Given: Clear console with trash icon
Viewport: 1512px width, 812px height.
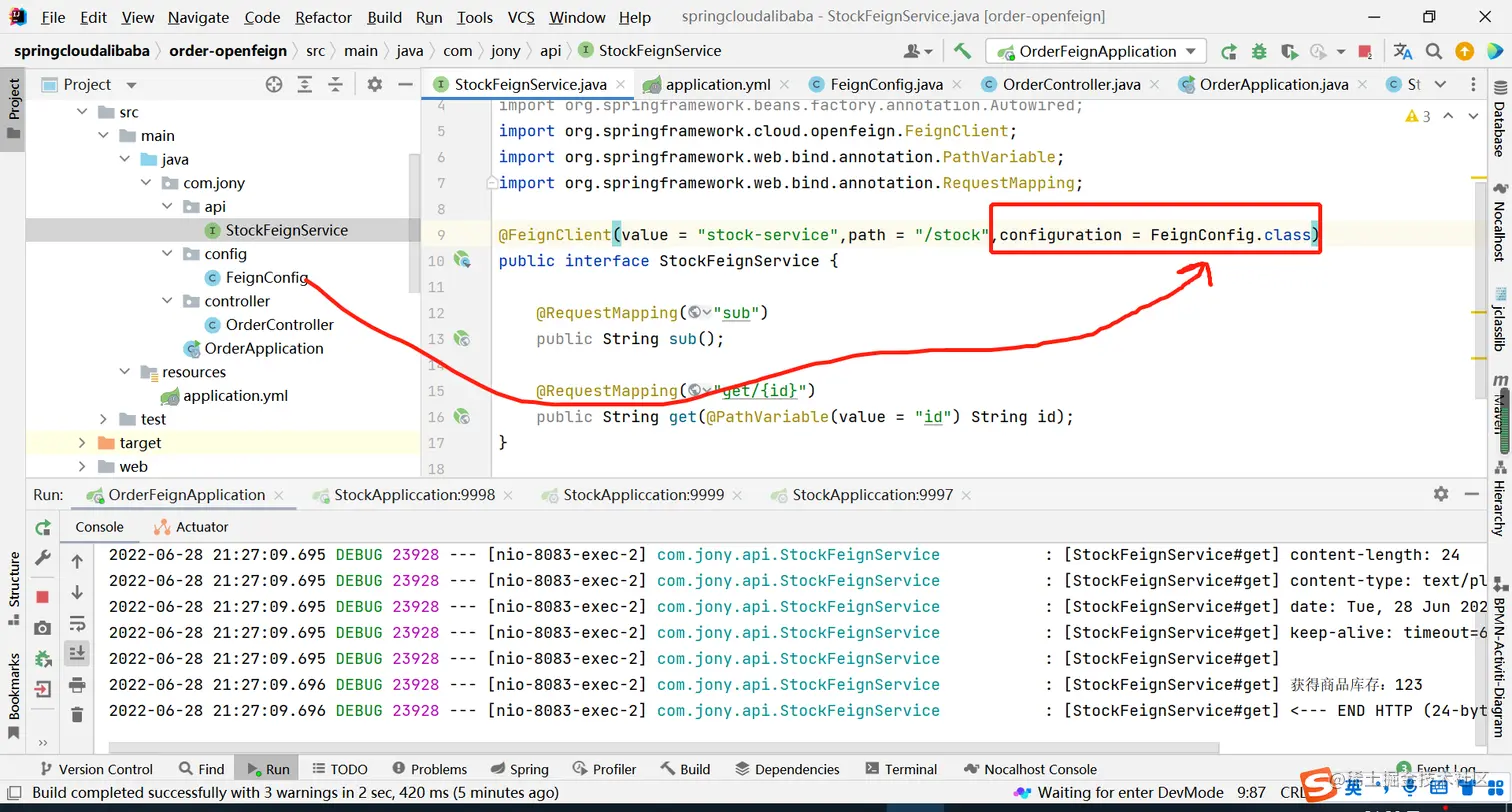Looking at the screenshot, I should [x=77, y=715].
